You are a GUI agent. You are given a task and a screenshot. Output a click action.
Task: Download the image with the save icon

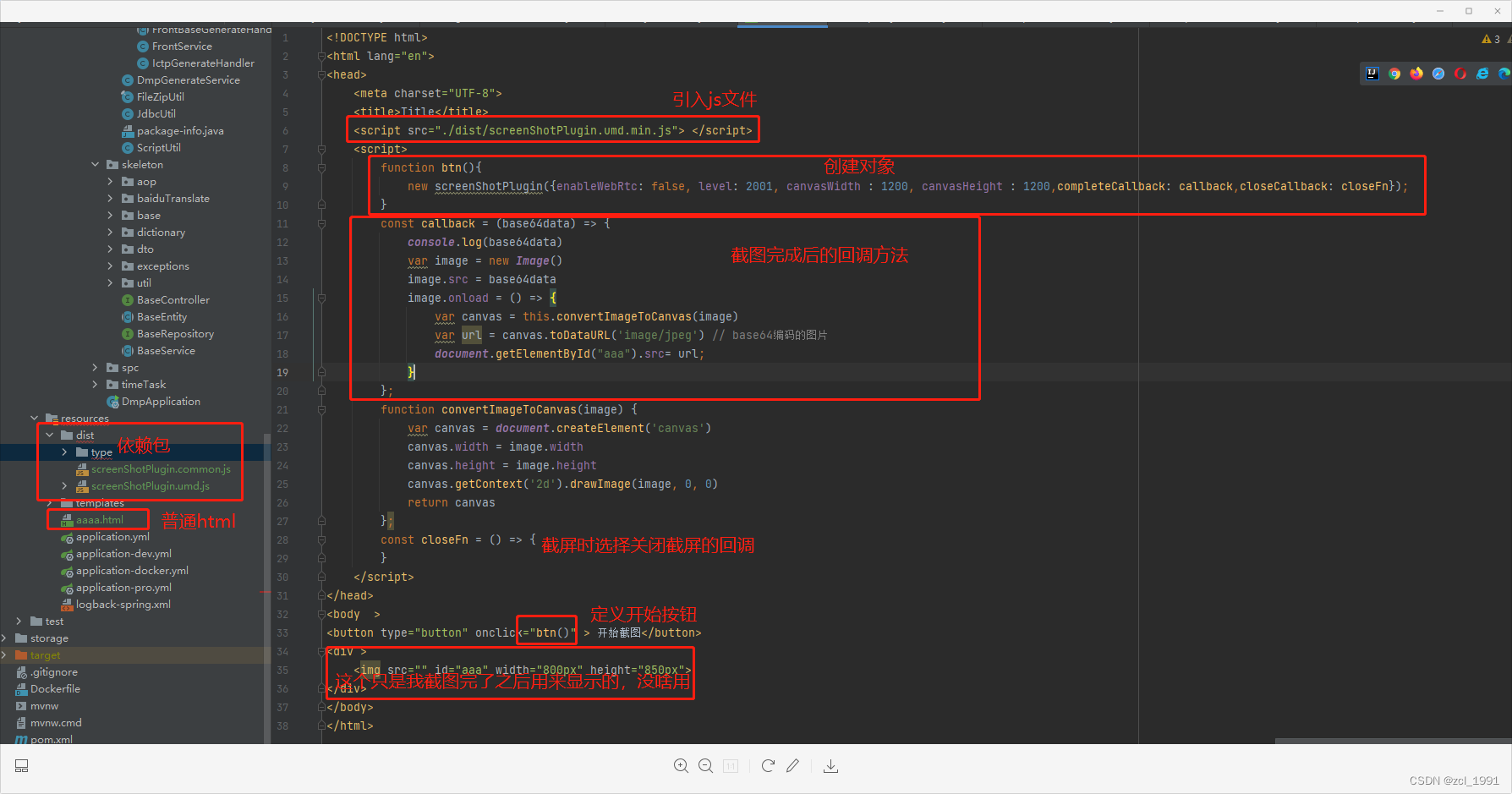click(831, 766)
